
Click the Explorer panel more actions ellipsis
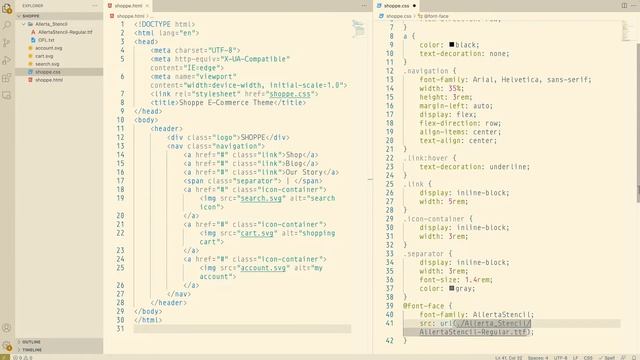[95, 6]
